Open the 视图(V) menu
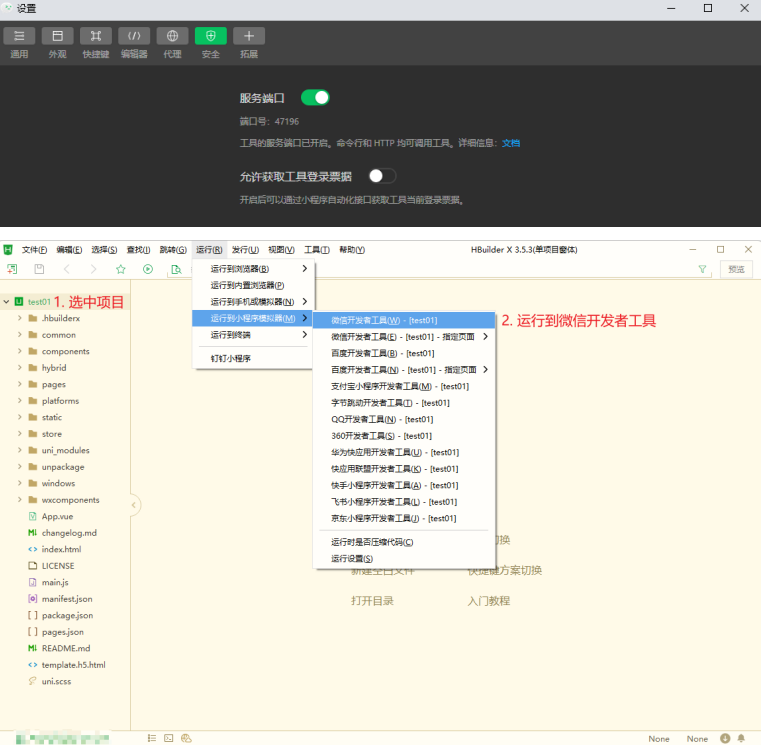The height and width of the screenshot is (745, 761). point(281,249)
